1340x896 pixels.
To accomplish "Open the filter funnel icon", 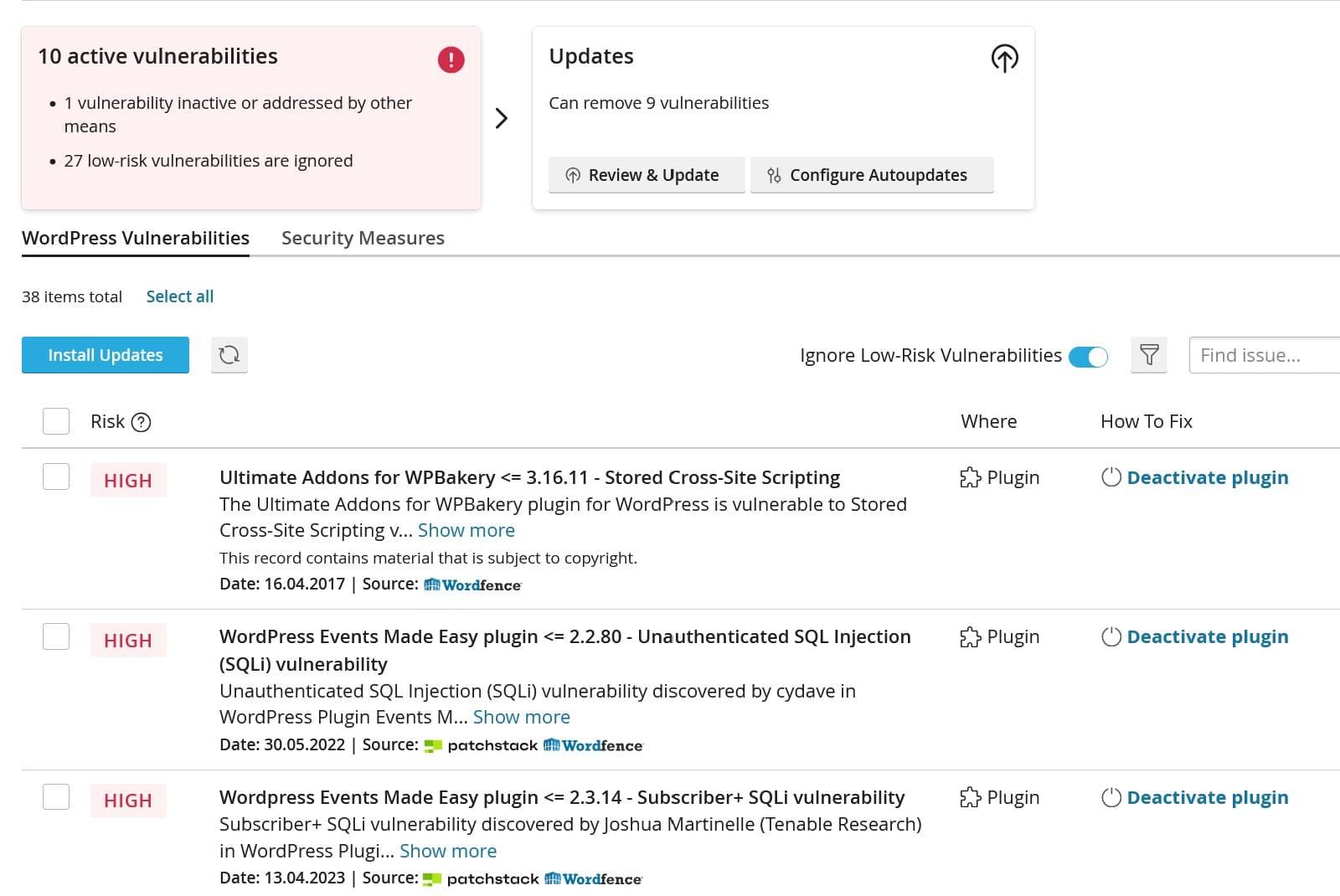I will pos(1148,355).
